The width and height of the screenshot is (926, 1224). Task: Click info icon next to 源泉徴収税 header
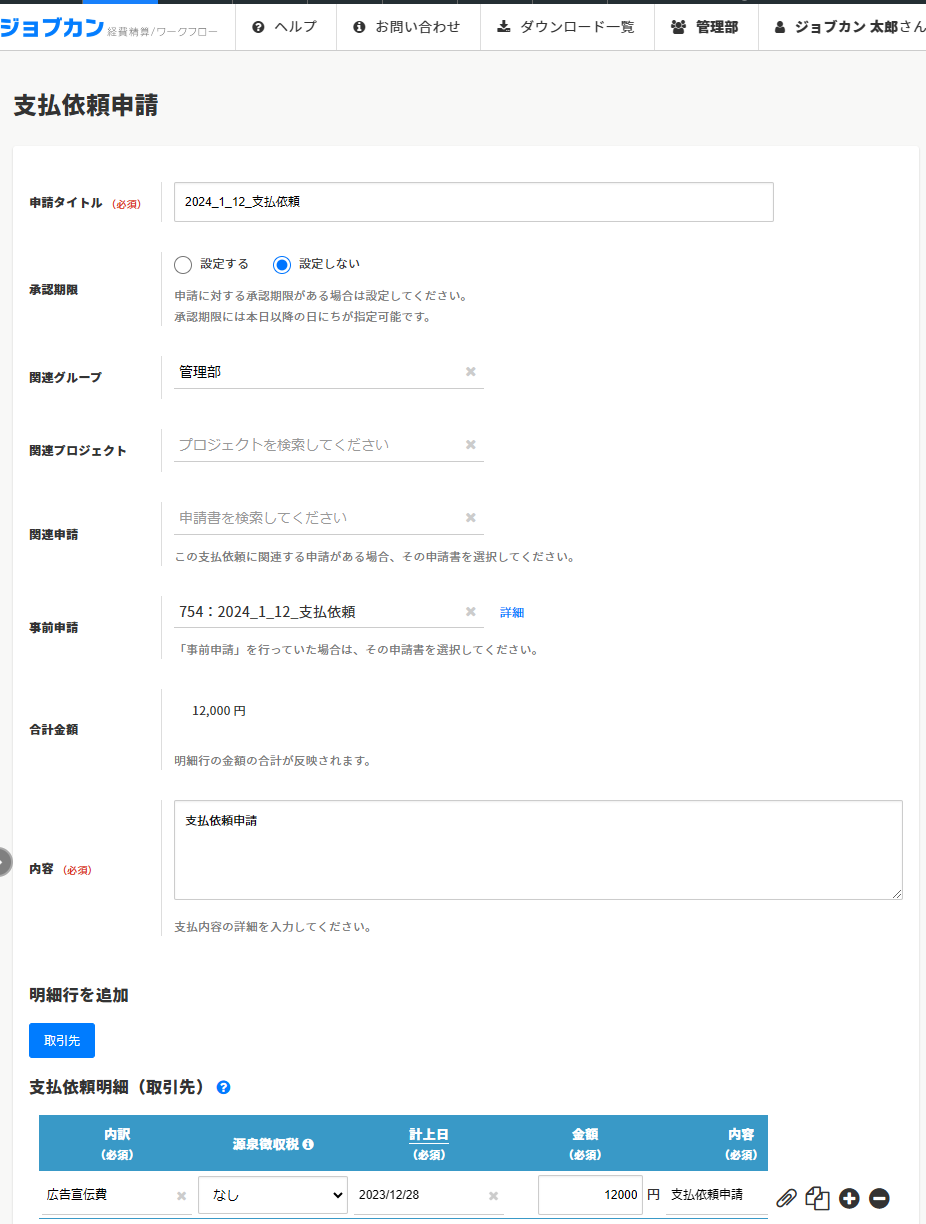(x=309, y=1144)
